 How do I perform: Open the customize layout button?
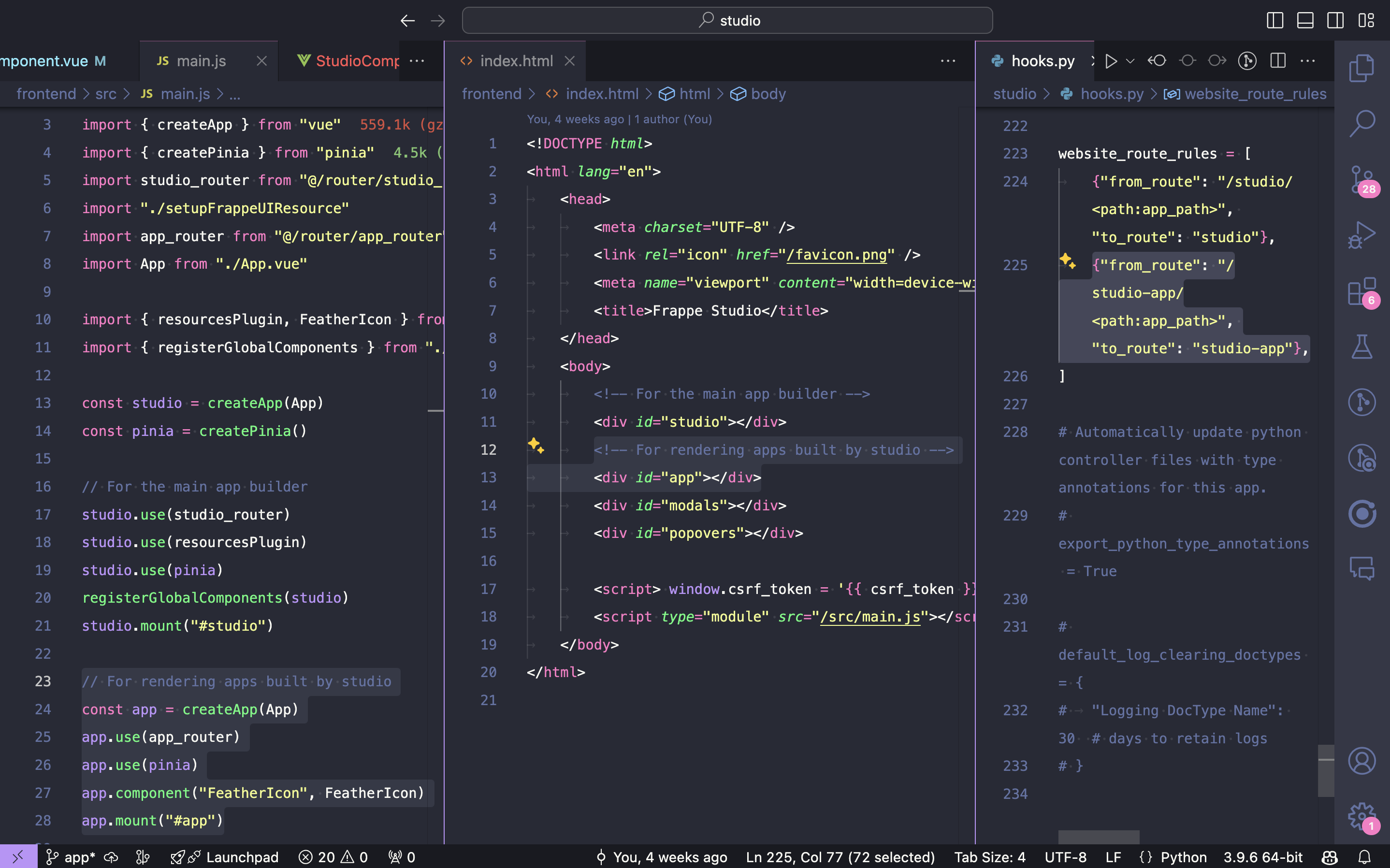[x=1366, y=21]
